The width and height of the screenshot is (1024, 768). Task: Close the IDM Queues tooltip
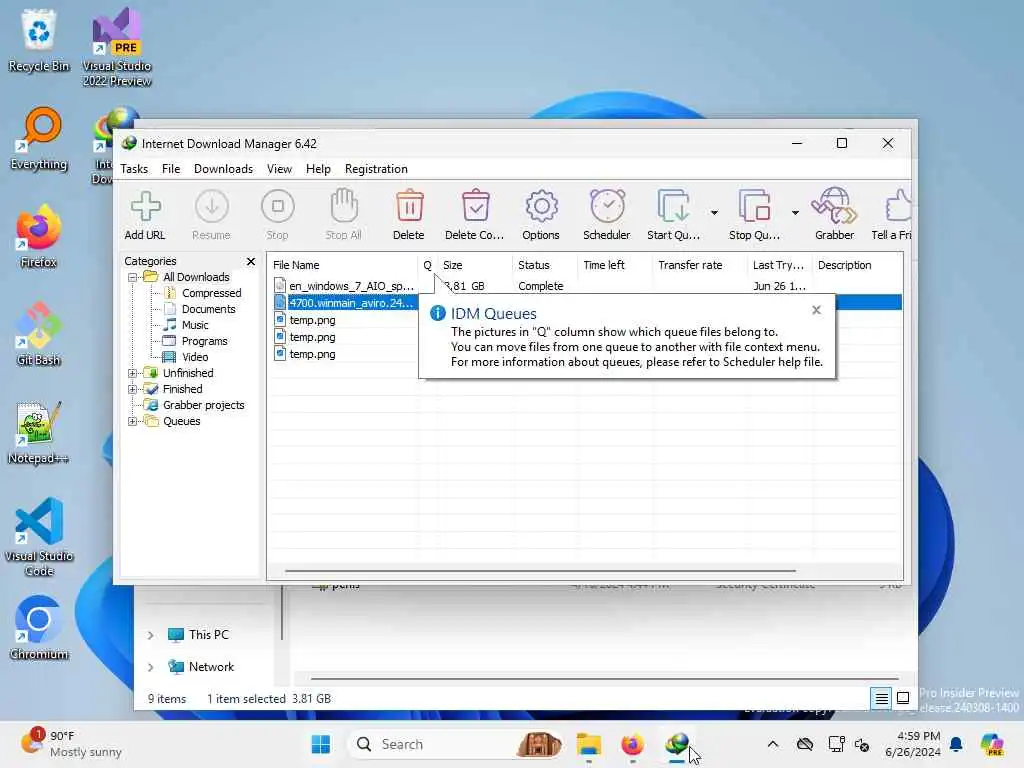[816, 311]
